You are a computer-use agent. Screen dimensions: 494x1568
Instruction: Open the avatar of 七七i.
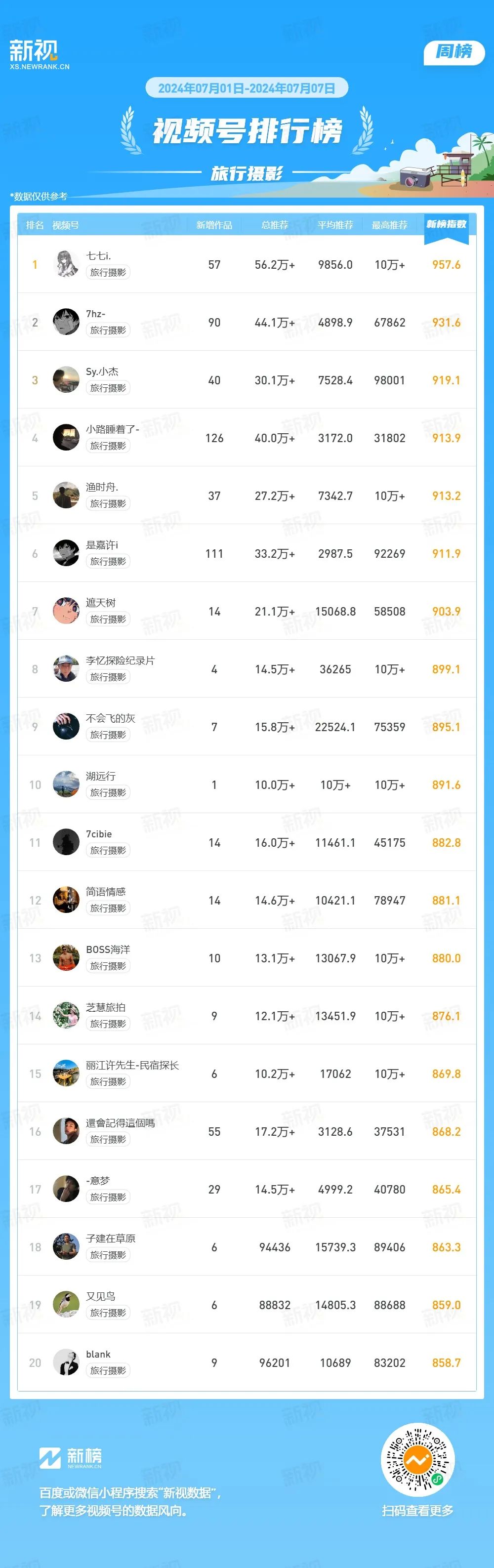(66, 264)
